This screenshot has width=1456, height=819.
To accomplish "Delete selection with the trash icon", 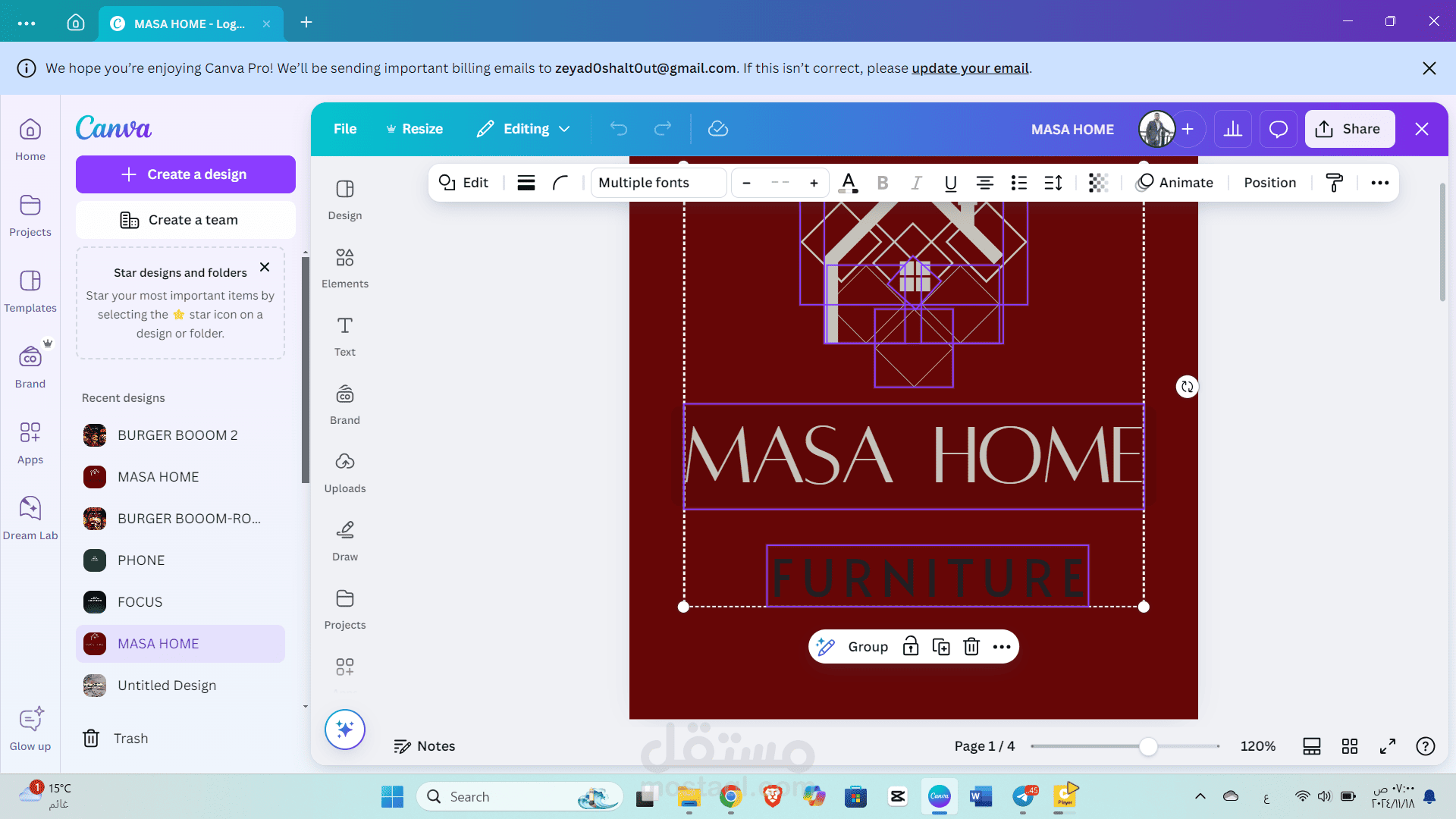I will pos(971,647).
